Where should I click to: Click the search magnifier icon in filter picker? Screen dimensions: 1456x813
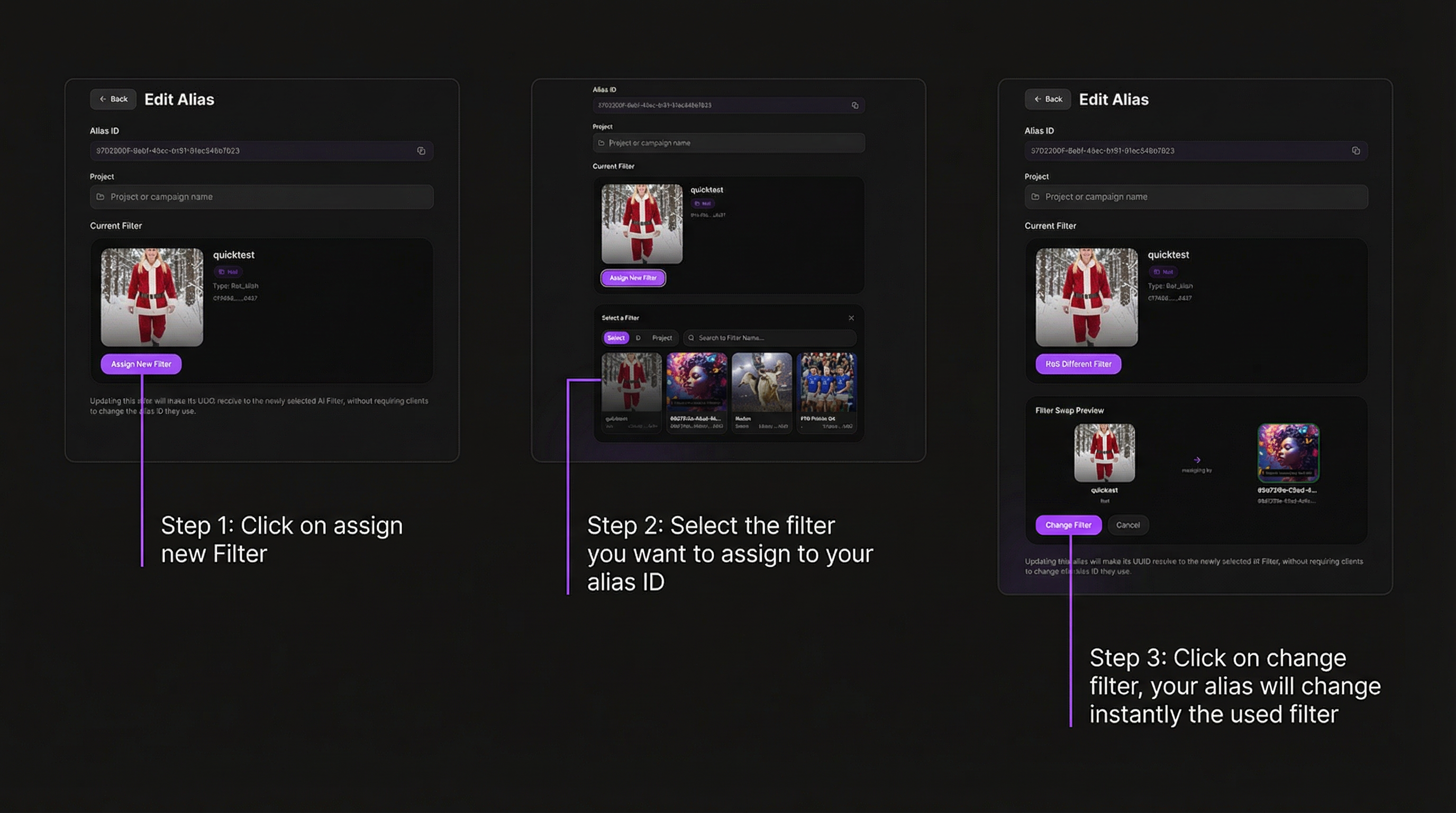pos(690,338)
